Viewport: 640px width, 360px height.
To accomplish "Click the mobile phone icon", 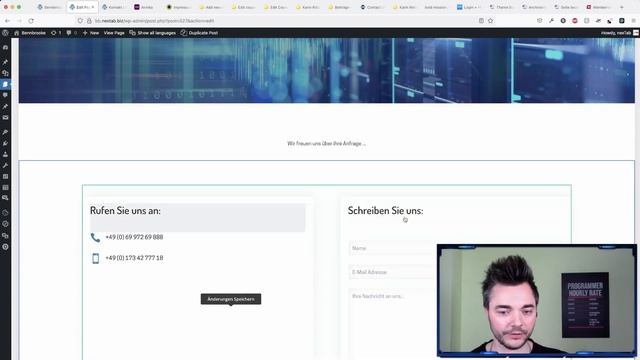I will (96, 258).
